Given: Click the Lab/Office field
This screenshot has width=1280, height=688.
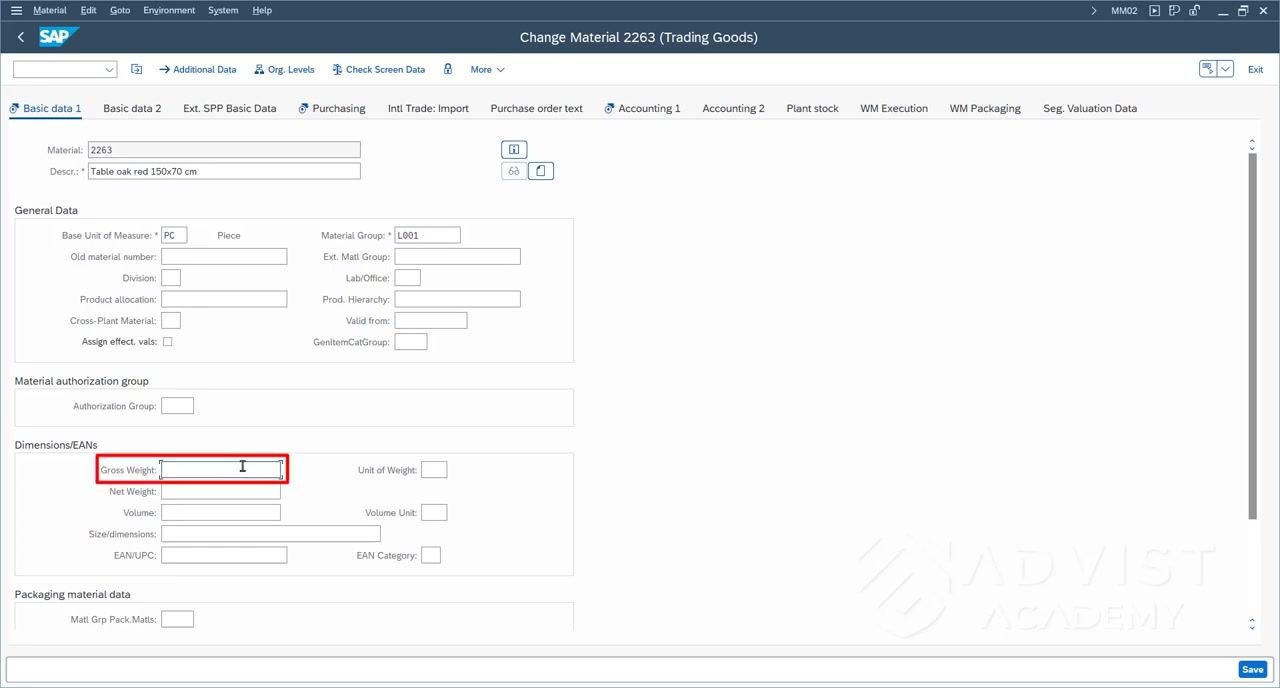Looking at the screenshot, I should click(407, 278).
